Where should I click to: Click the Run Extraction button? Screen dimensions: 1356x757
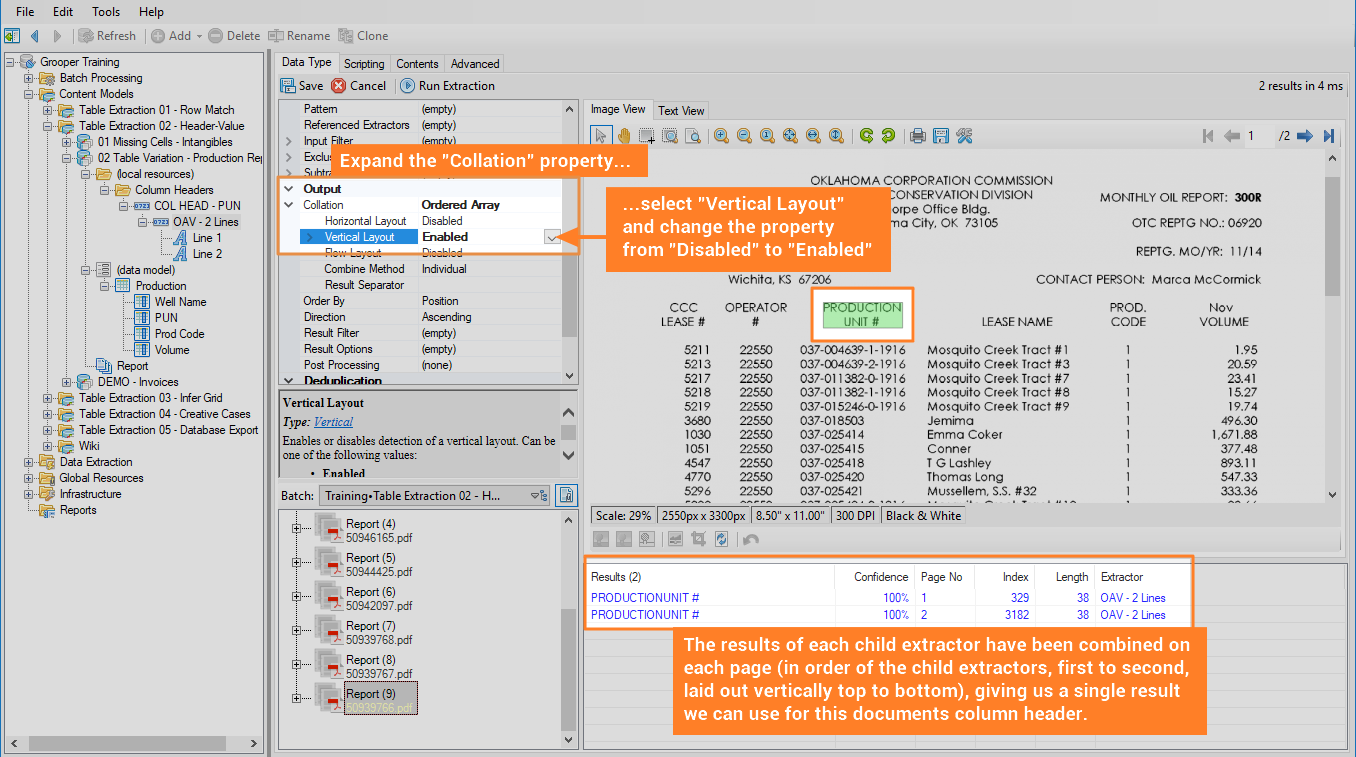[x=447, y=86]
